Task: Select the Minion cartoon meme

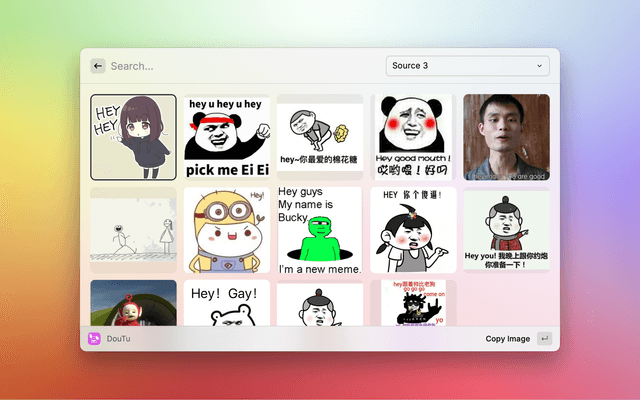Action: pyautogui.click(x=226, y=230)
